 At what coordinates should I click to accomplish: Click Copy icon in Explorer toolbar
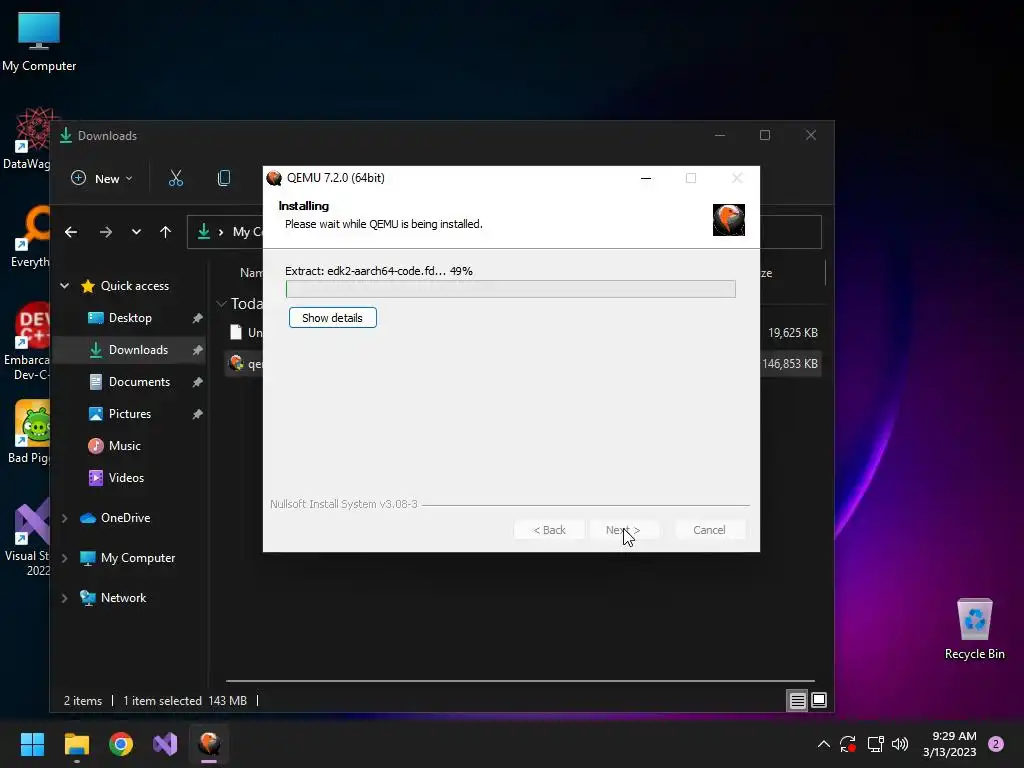224,178
